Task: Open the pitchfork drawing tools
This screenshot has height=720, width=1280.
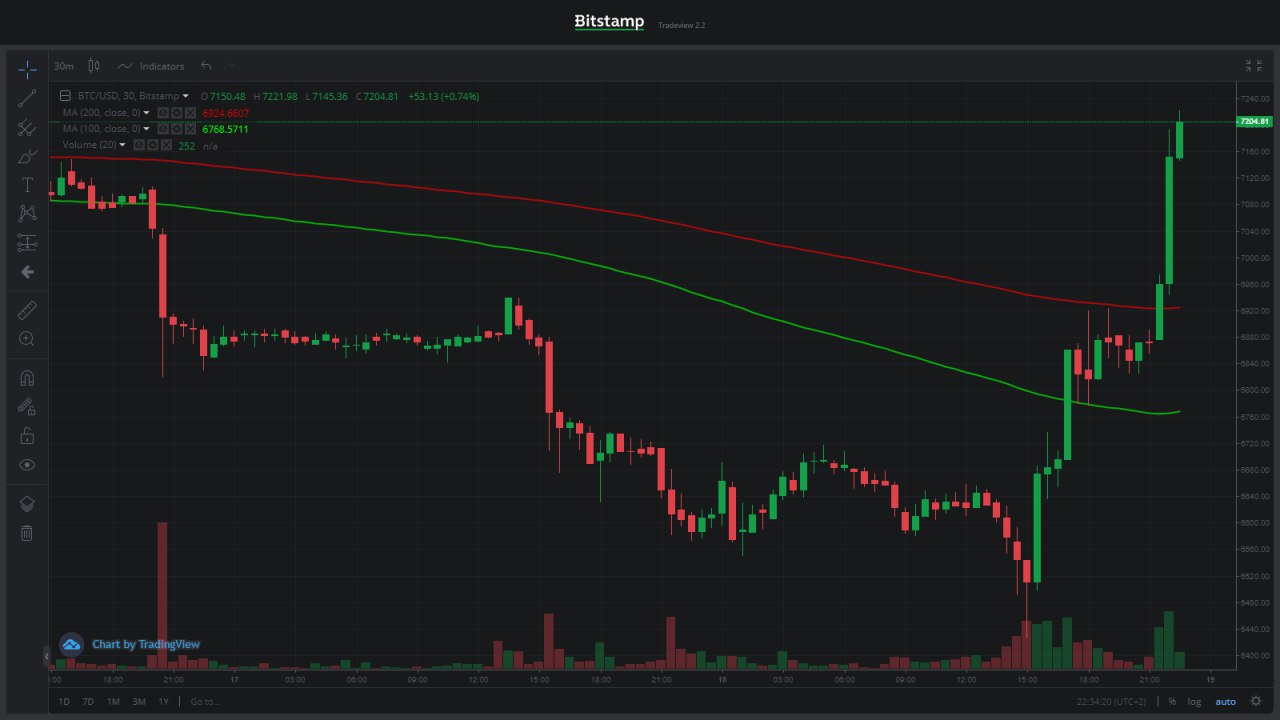Action: click(27, 128)
